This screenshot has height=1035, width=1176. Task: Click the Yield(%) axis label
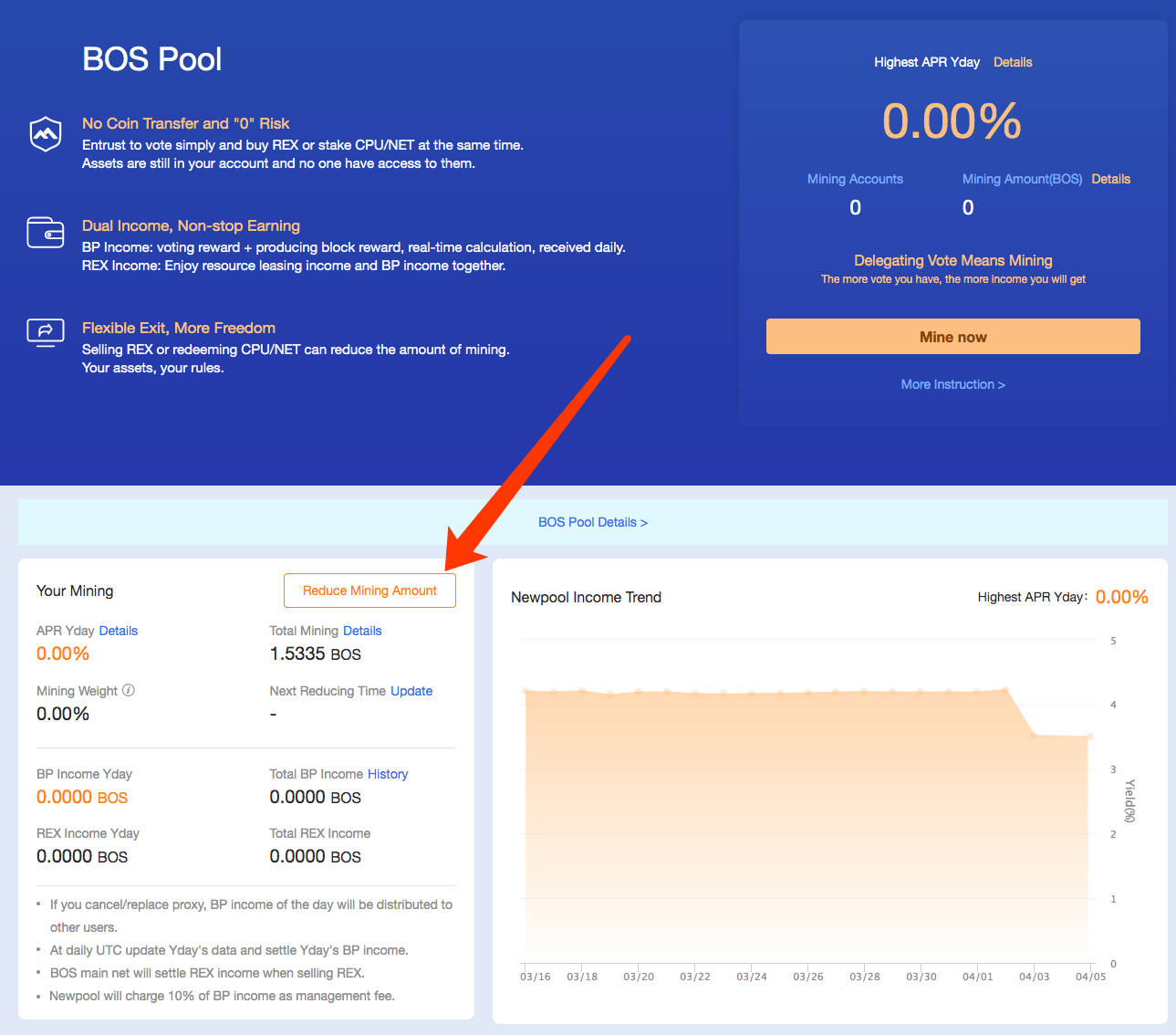click(x=1129, y=800)
